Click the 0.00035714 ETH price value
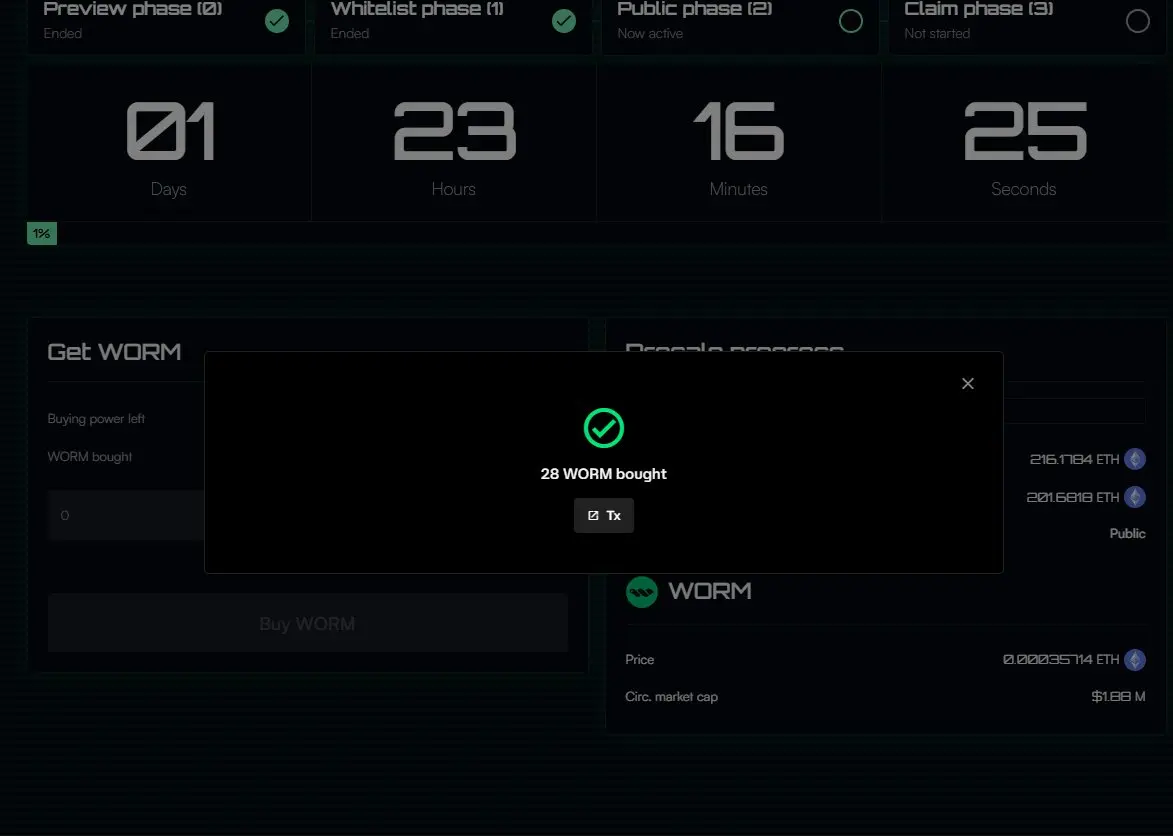 [x=1061, y=660]
